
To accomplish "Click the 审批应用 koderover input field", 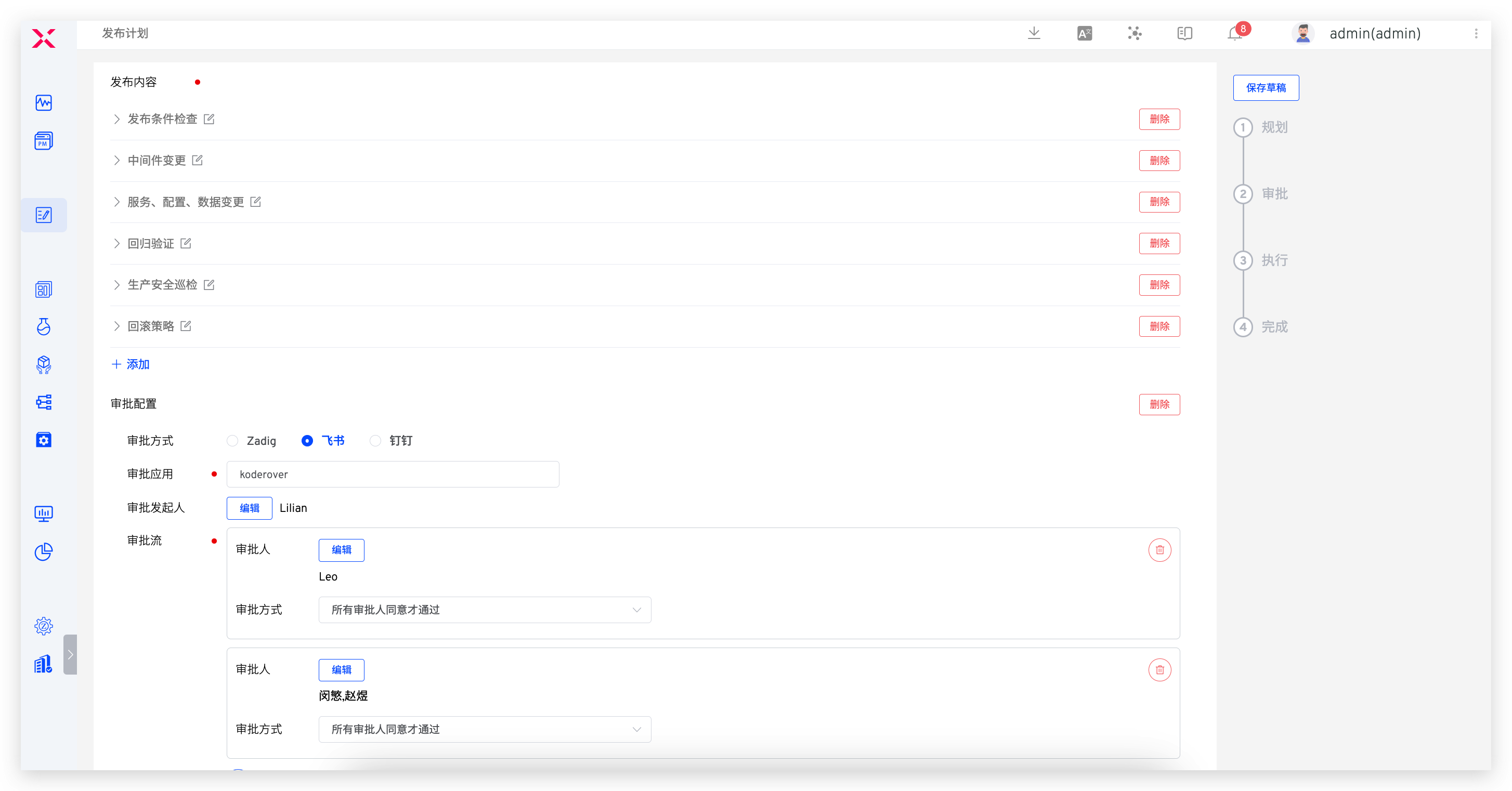I will coord(392,474).
